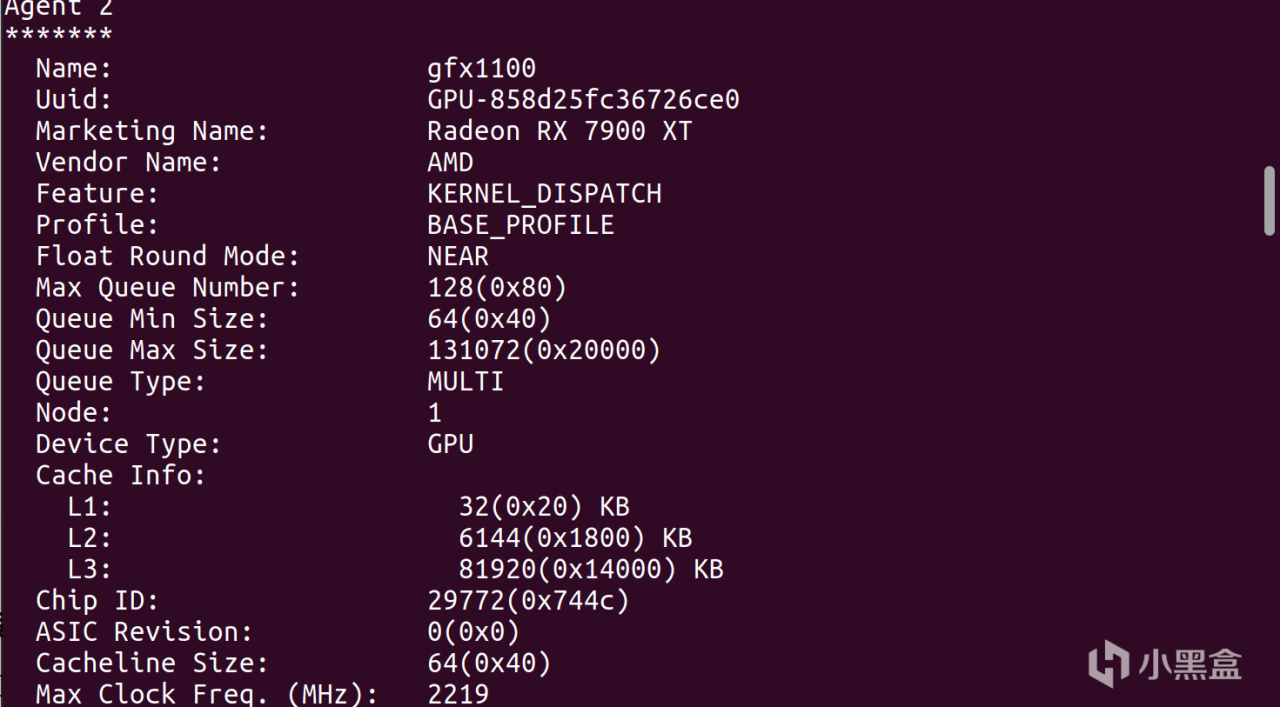Click the Float Round Mode NEAR value
The width and height of the screenshot is (1280, 707).
point(458,256)
